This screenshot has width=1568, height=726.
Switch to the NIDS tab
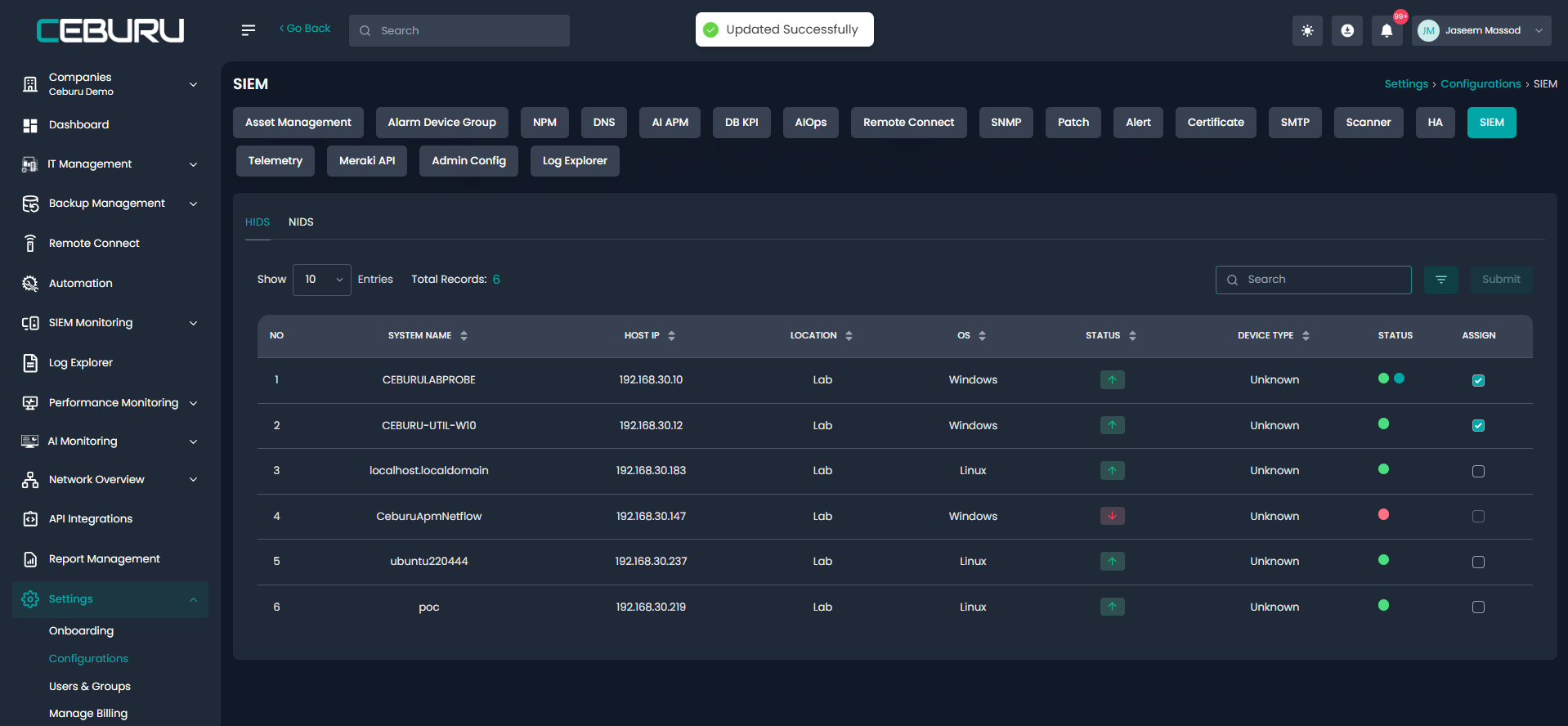pyautogui.click(x=301, y=222)
